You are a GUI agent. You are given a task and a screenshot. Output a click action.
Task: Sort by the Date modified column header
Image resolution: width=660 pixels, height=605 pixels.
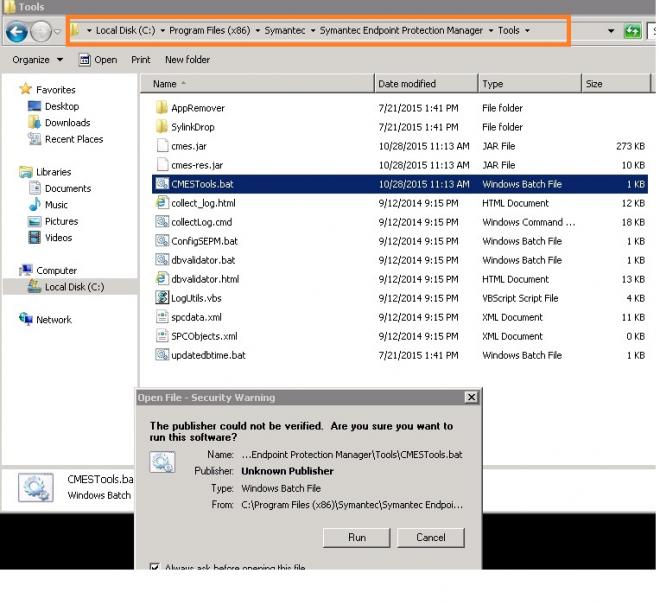tap(426, 83)
